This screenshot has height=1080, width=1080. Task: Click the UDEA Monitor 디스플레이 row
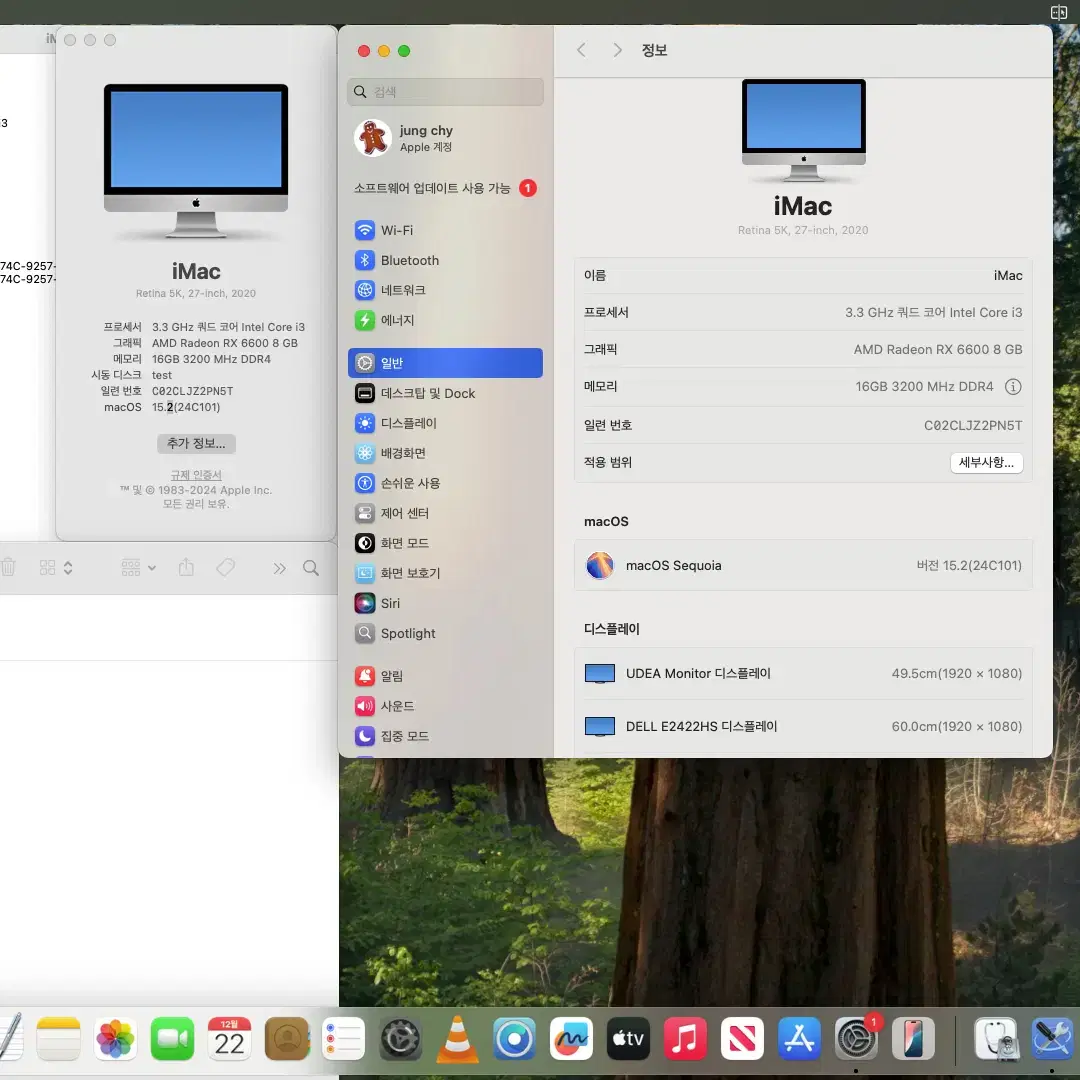pyautogui.click(x=803, y=674)
